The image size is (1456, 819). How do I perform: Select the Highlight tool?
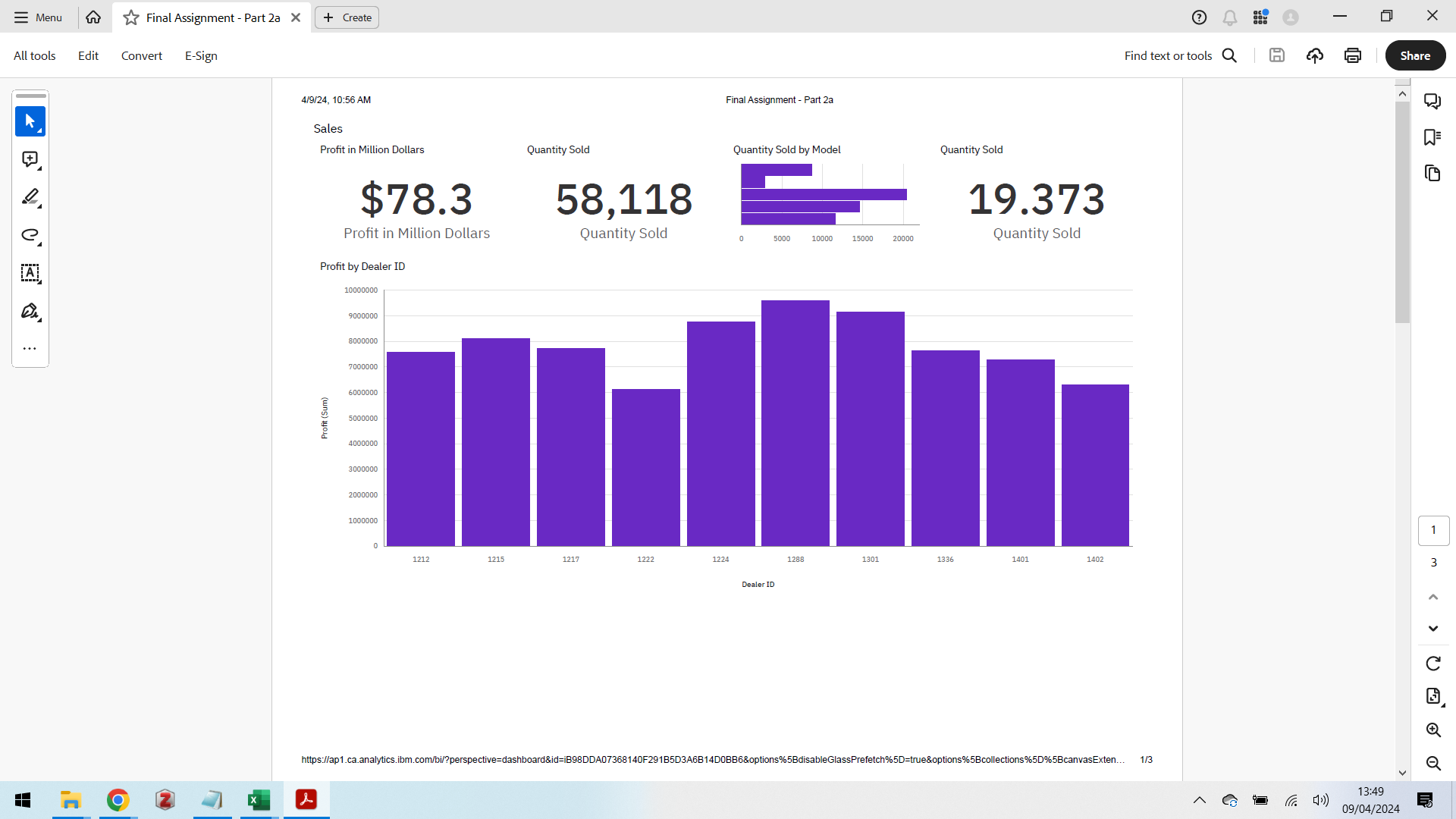click(30, 197)
